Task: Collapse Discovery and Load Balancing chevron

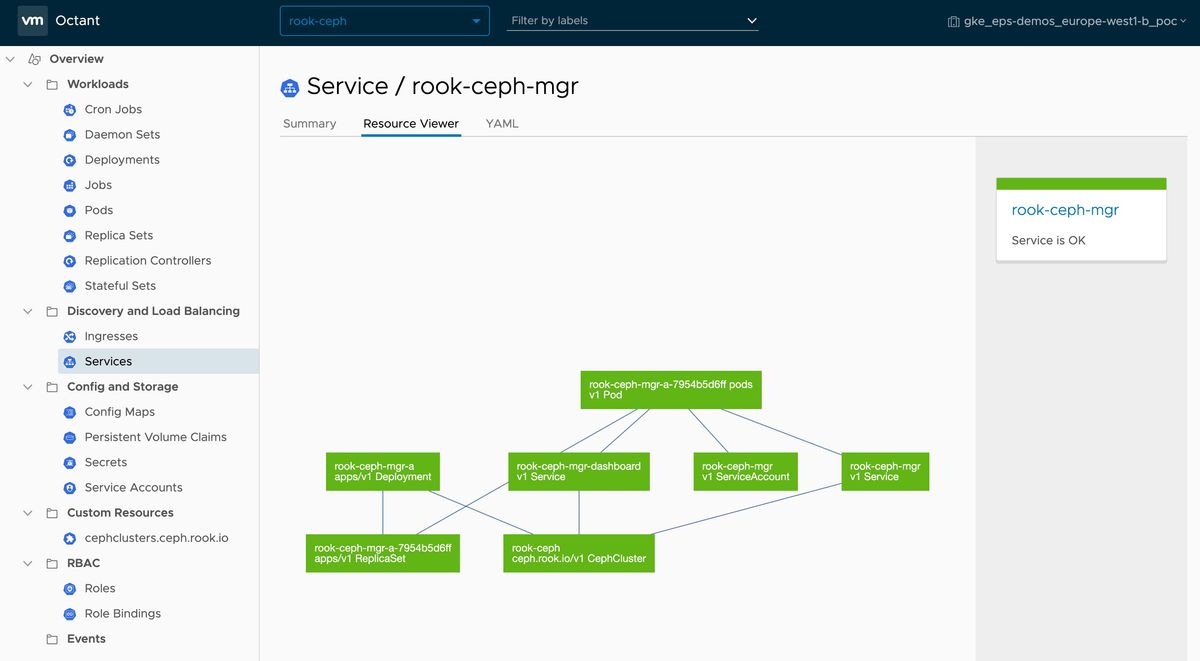Action: pos(28,311)
